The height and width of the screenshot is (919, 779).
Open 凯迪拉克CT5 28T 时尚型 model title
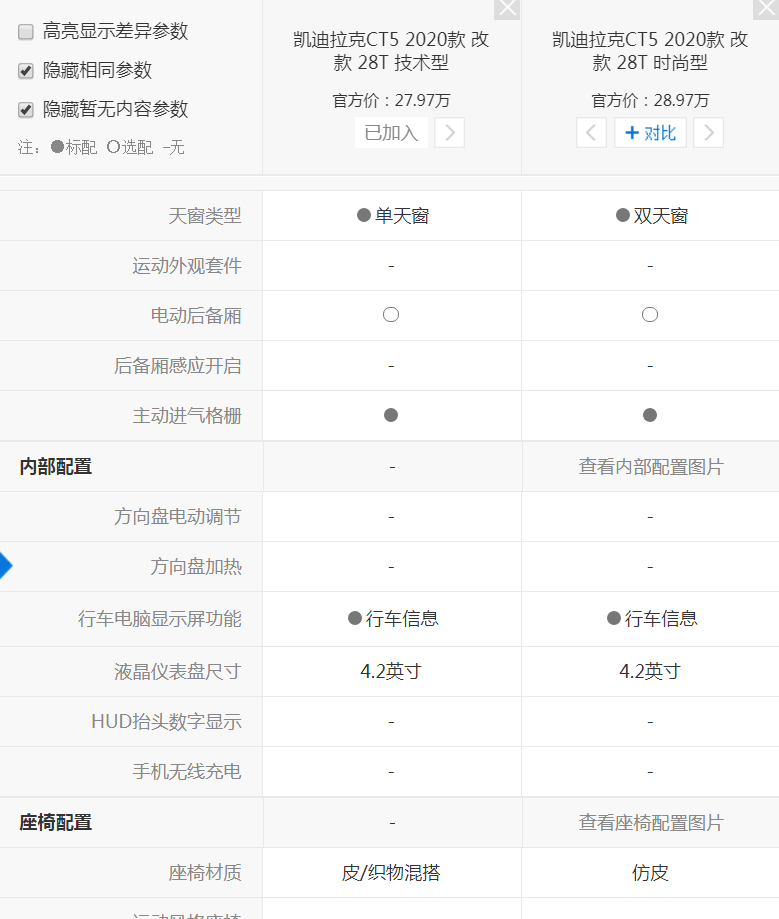(650, 51)
